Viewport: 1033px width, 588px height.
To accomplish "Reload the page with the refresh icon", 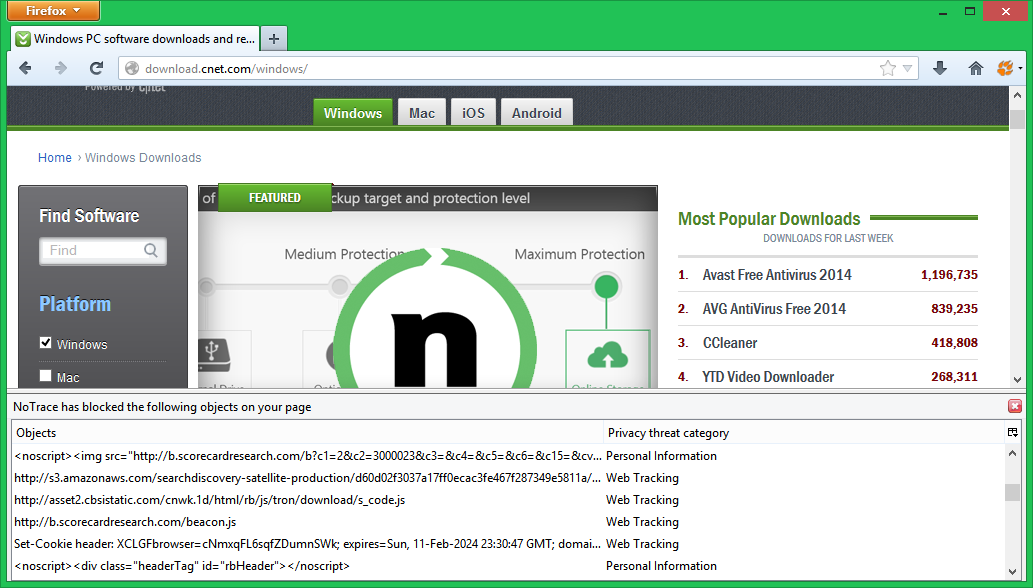I will pos(96,68).
